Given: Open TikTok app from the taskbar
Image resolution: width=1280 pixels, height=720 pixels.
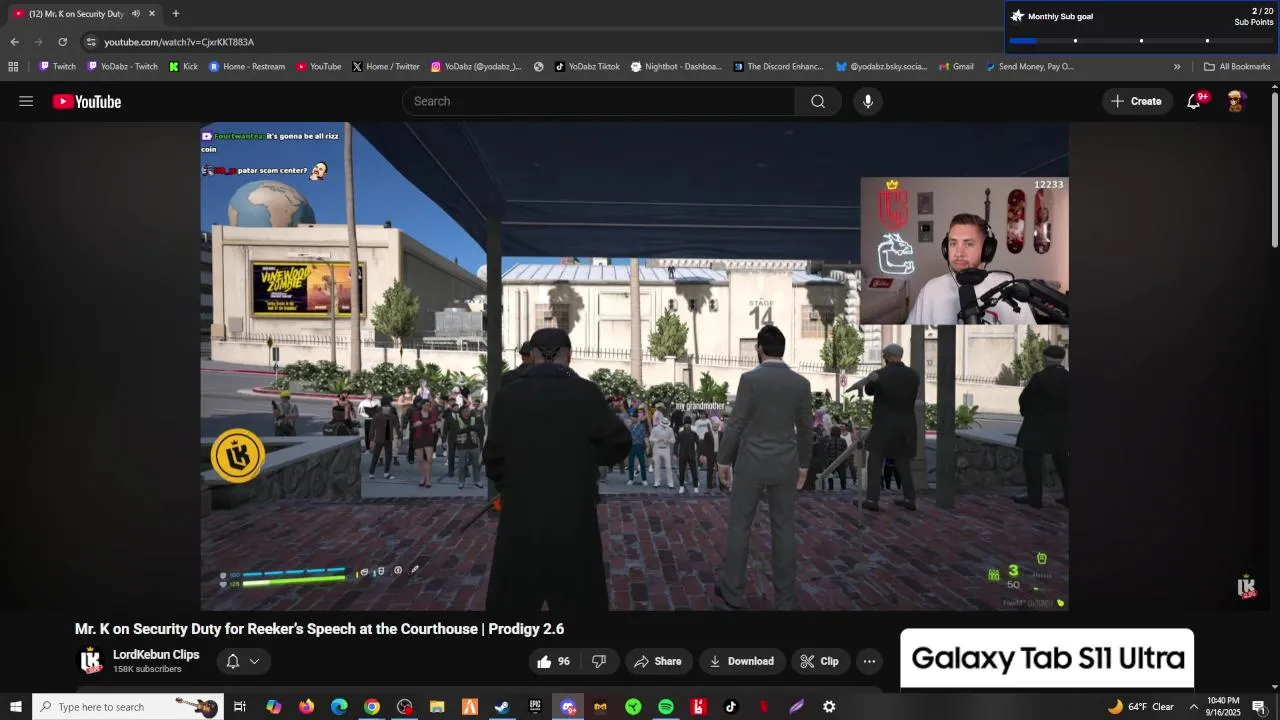Looking at the screenshot, I should pyautogui.click(x=731, y=707).
